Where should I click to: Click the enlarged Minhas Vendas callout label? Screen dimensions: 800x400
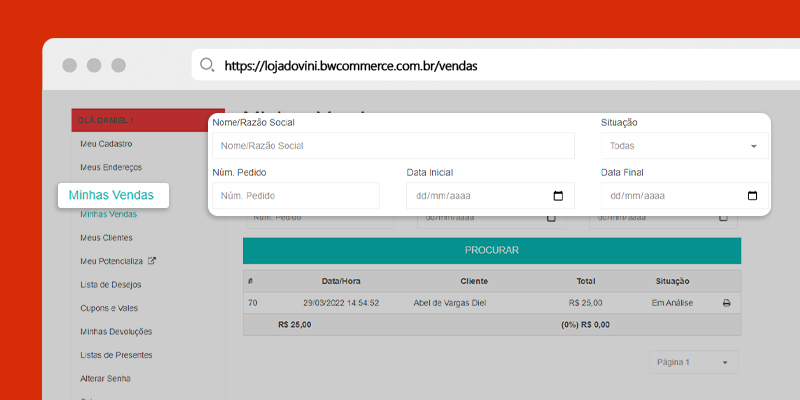[111, 195]
